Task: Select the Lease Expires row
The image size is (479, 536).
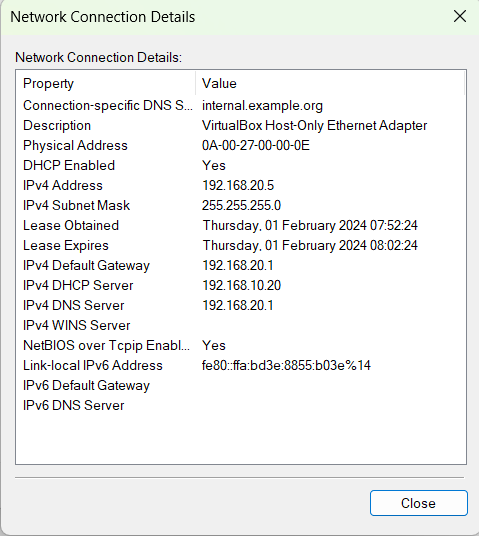Action: tap(241, 245)
